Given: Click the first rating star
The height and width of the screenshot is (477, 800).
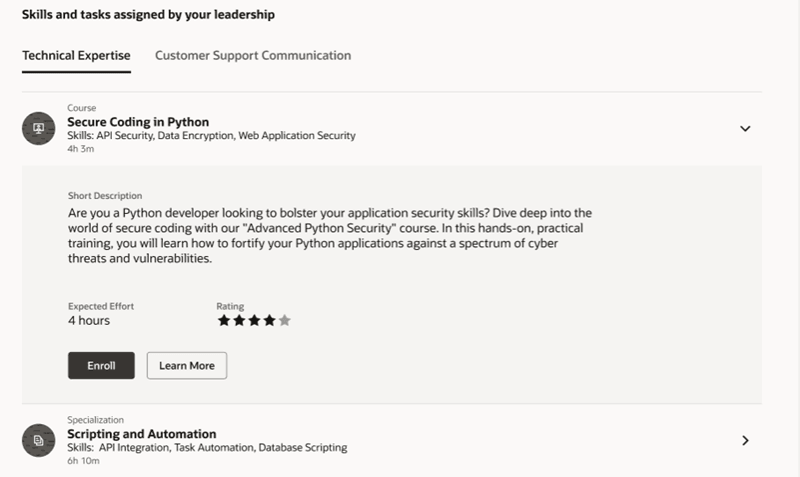Looking at the screenshot, I should (223, 320).
